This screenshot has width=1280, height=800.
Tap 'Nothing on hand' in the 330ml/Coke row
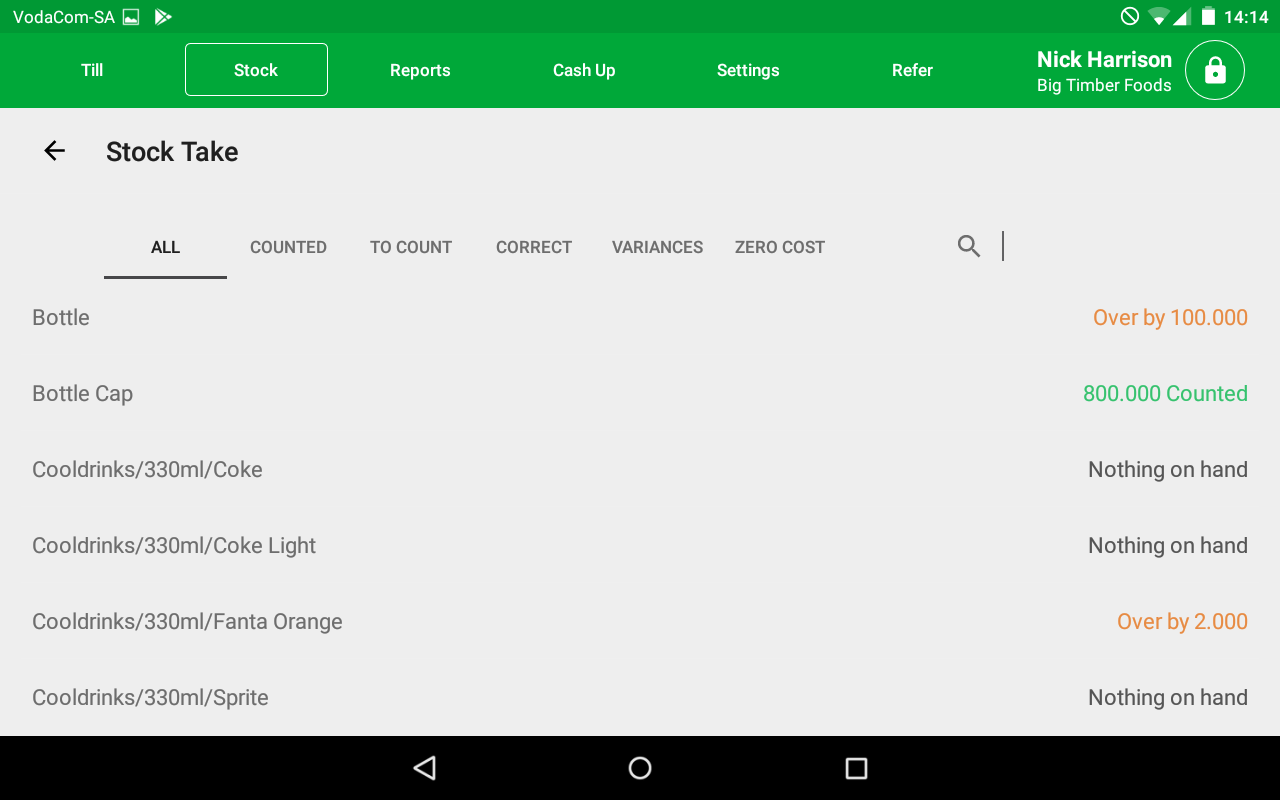1168,470
